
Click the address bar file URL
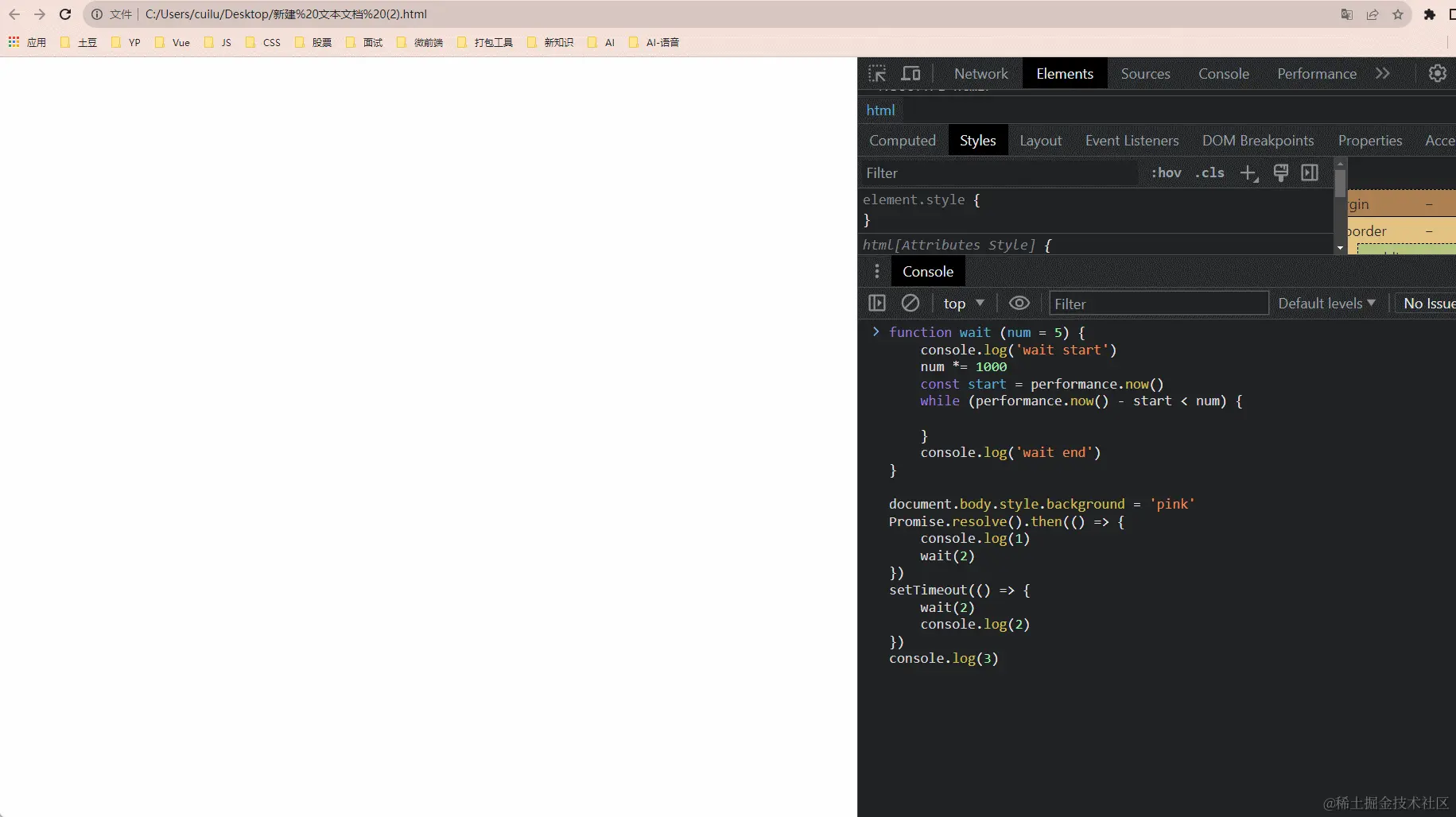286,14
